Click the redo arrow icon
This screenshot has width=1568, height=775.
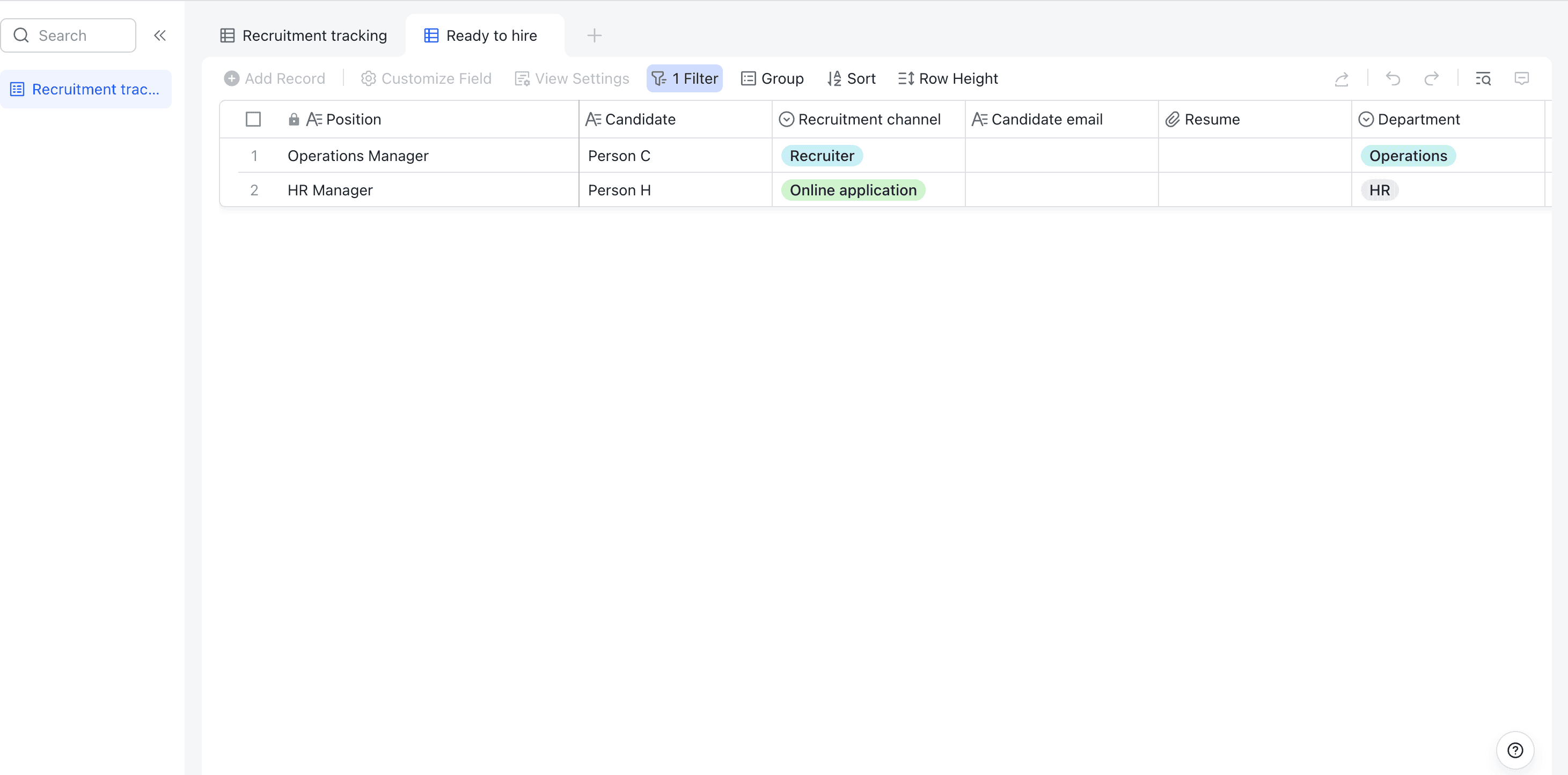click(1431, 78)
